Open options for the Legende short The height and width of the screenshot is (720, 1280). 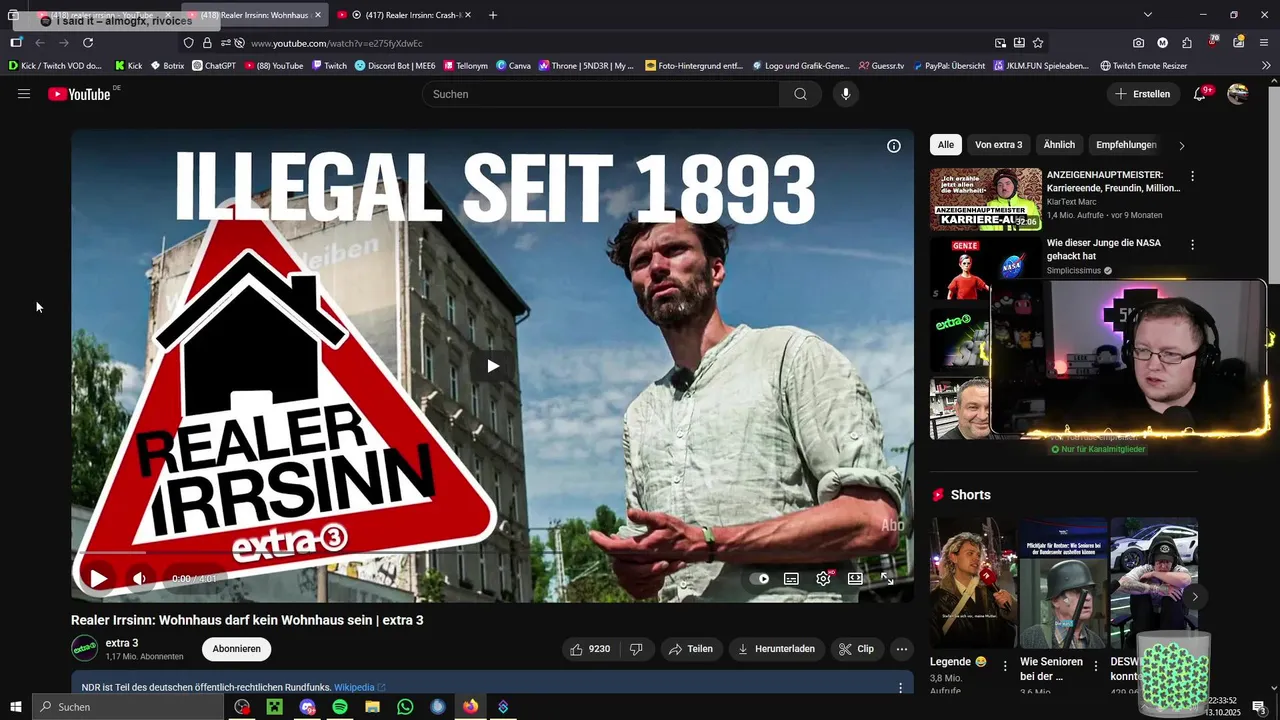tap(1005, 666)
